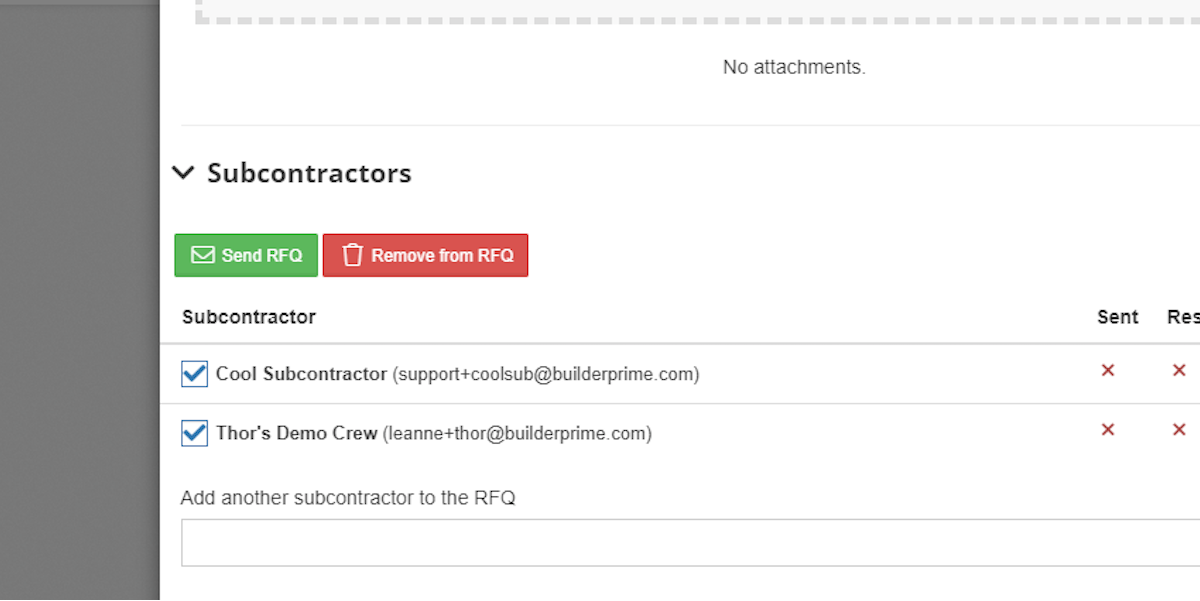Uncheck the Cool Subcontractor checkbox
This screenshot has height=601, width=1200.
click(194, 374)
